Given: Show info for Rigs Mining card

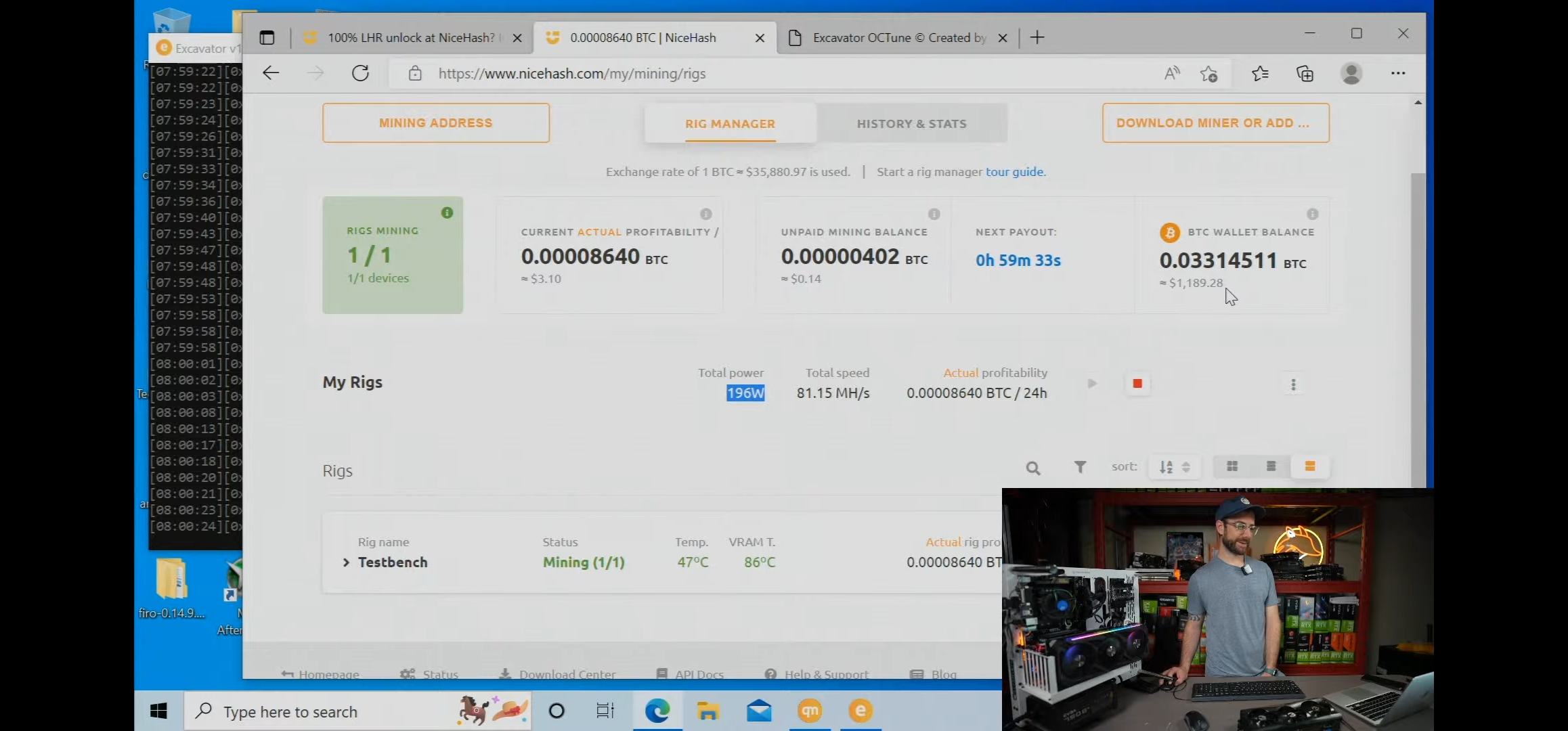Looking at the screenshot, I should pyautogui.click(x=447, y=213).
